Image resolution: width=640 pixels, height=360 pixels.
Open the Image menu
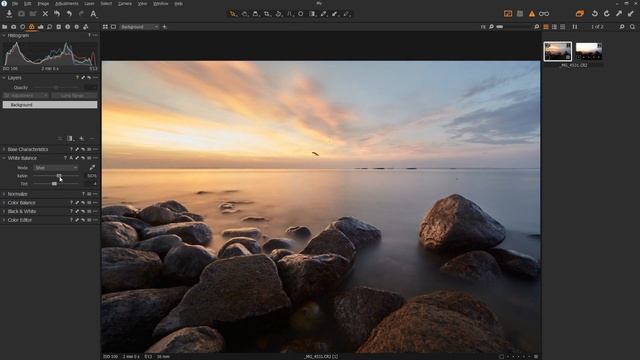43,3
